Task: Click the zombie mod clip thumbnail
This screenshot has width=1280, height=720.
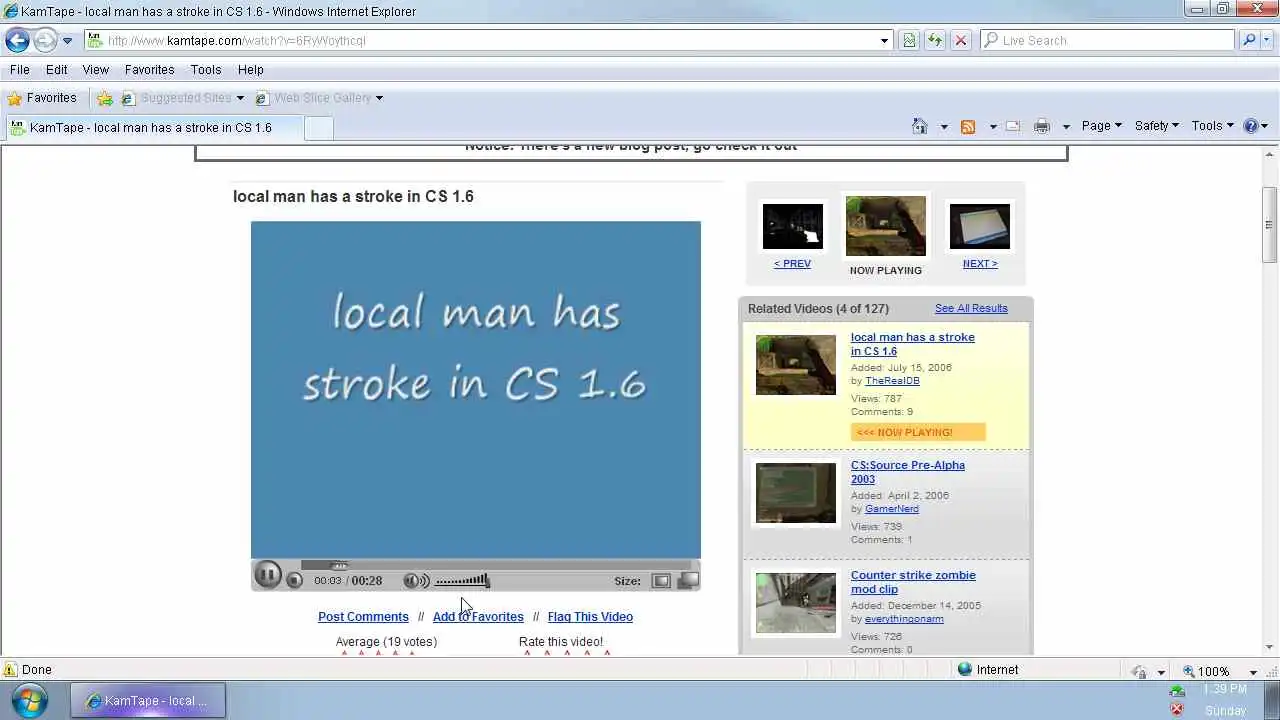Action: point(796,603)
